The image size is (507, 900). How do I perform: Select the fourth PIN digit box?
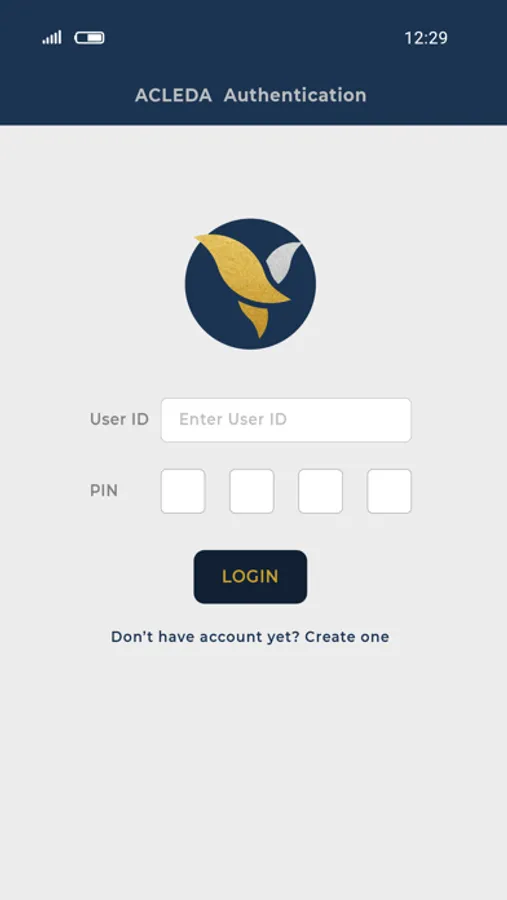[x=389, y=491]
